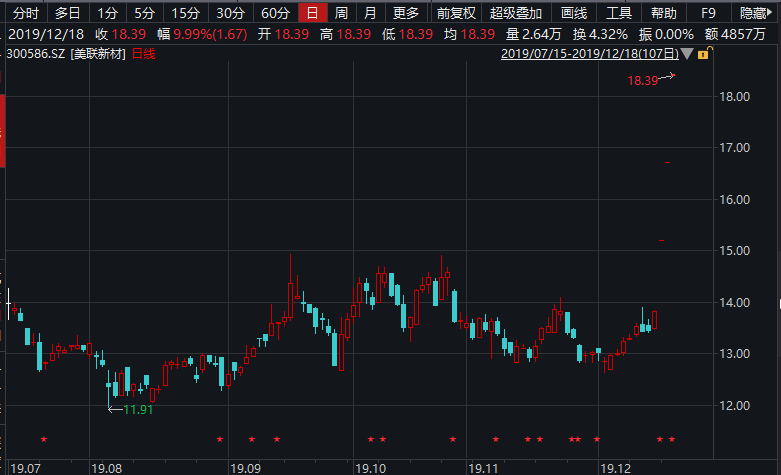Click the 19.10 date axis label

(371, 469)
